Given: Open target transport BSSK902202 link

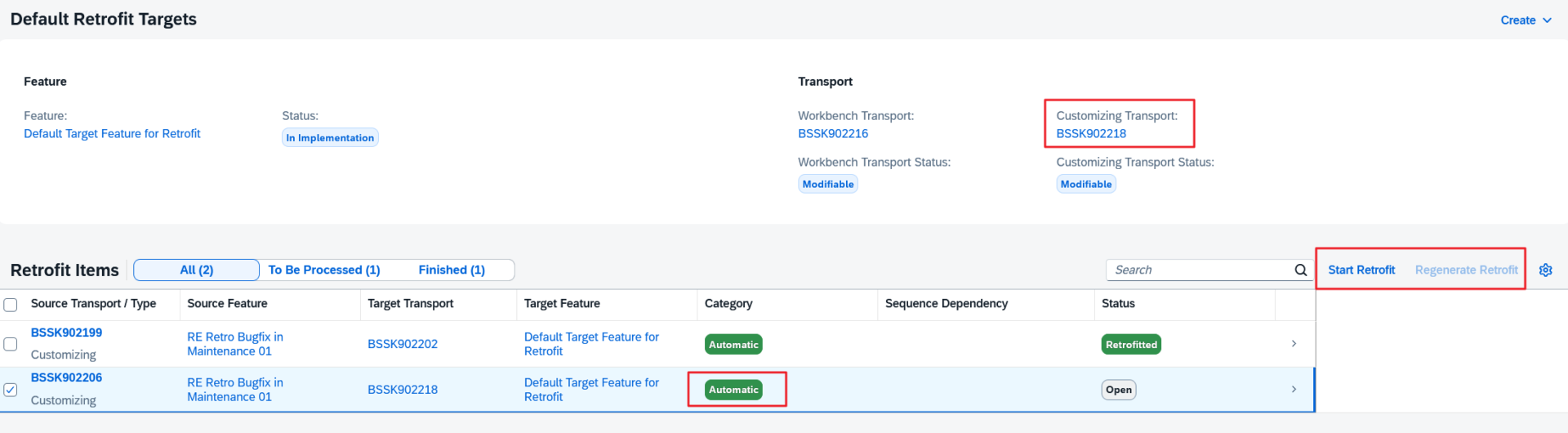Looking at the screenshot, I should 402,344.
